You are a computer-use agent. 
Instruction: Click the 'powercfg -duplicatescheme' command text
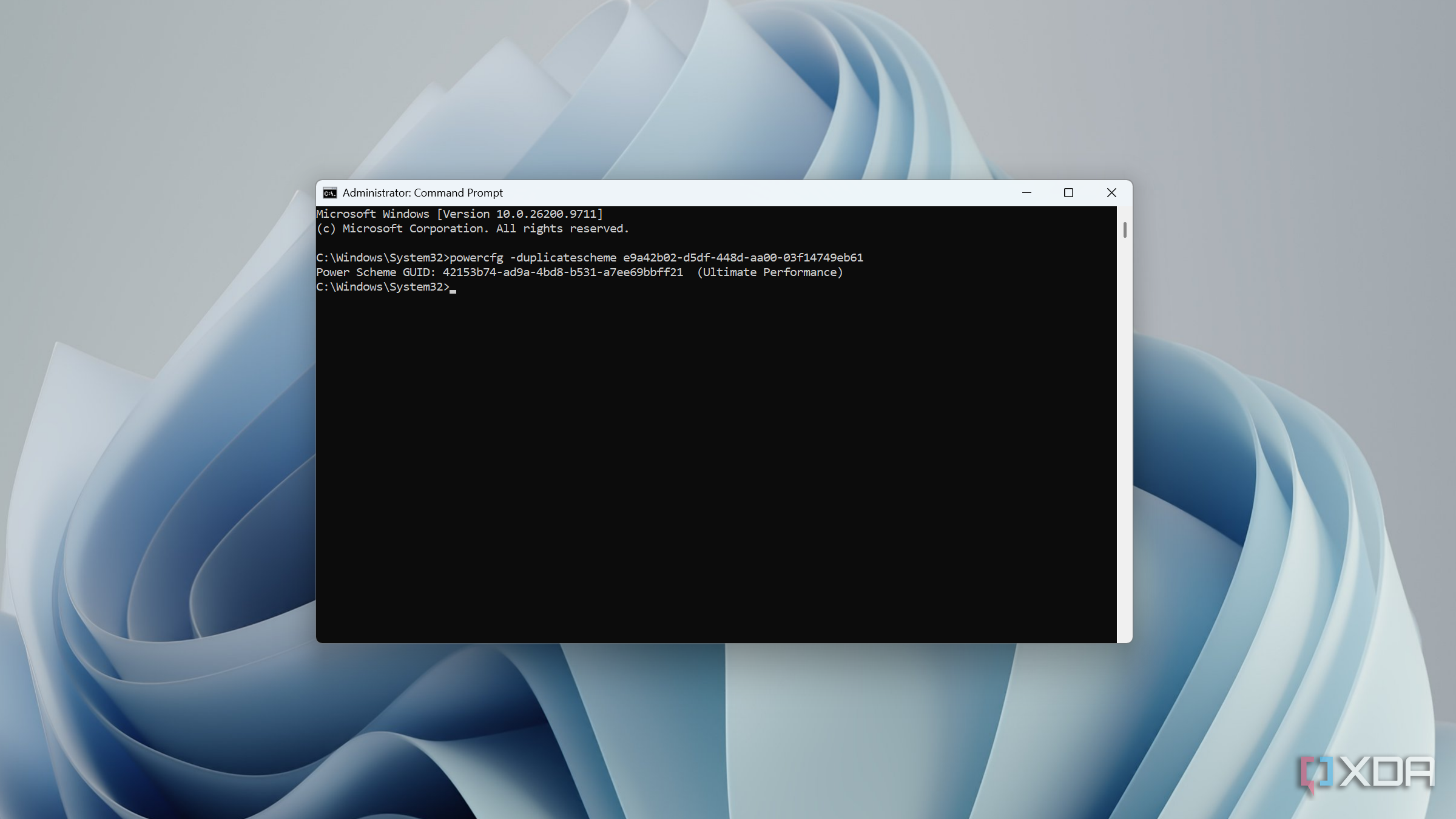[533, 258]
